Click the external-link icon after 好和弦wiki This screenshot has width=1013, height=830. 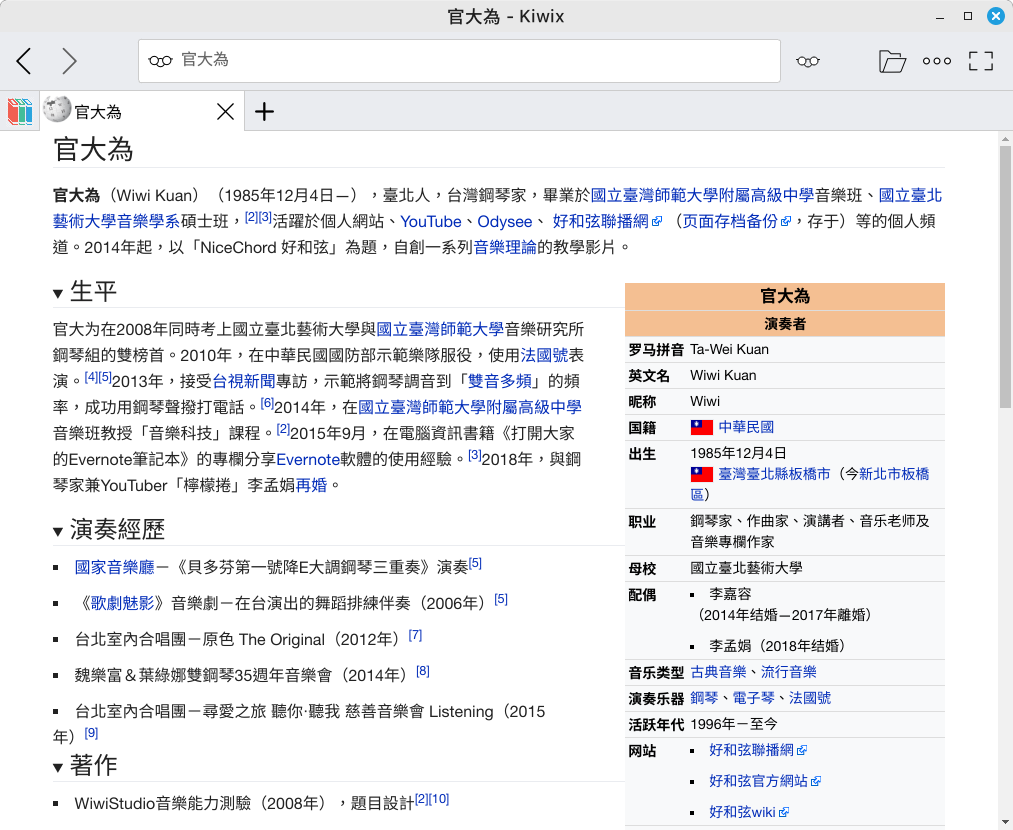[784, 813]
